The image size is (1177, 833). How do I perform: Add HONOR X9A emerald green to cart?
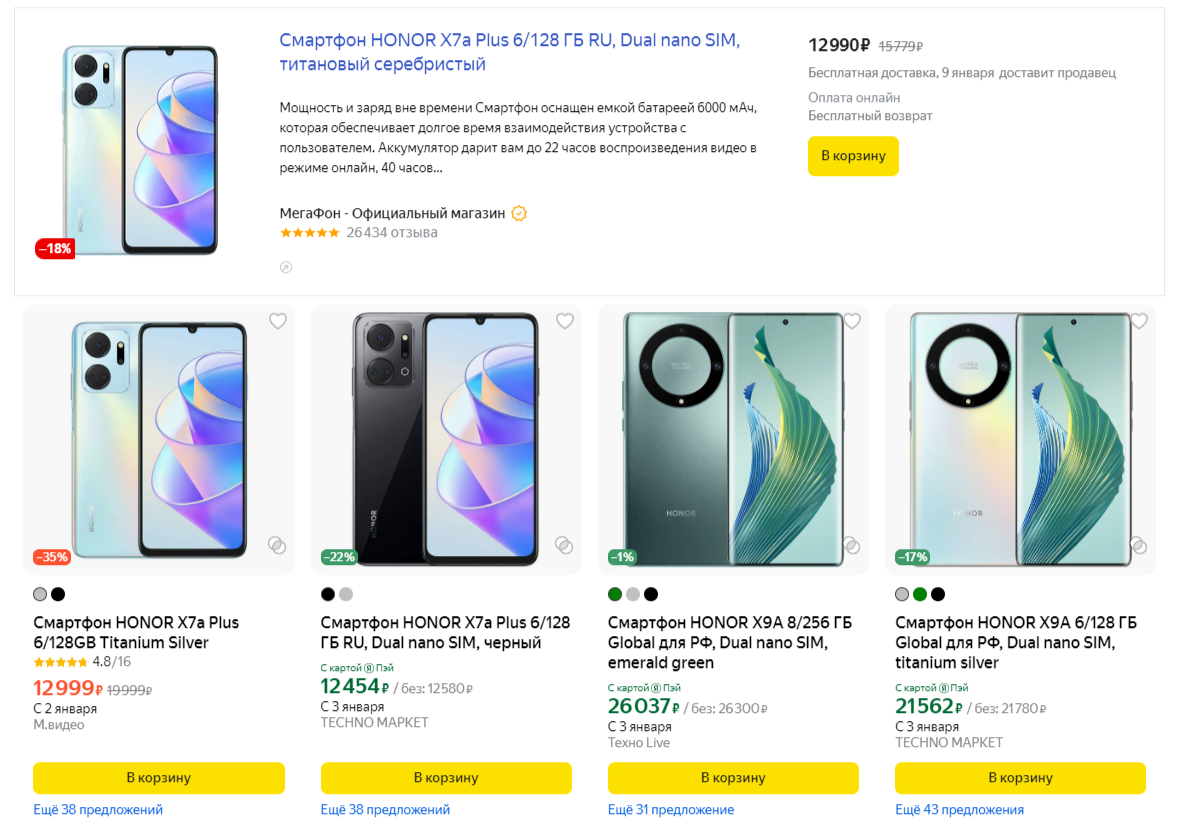(x=733, y=777)
